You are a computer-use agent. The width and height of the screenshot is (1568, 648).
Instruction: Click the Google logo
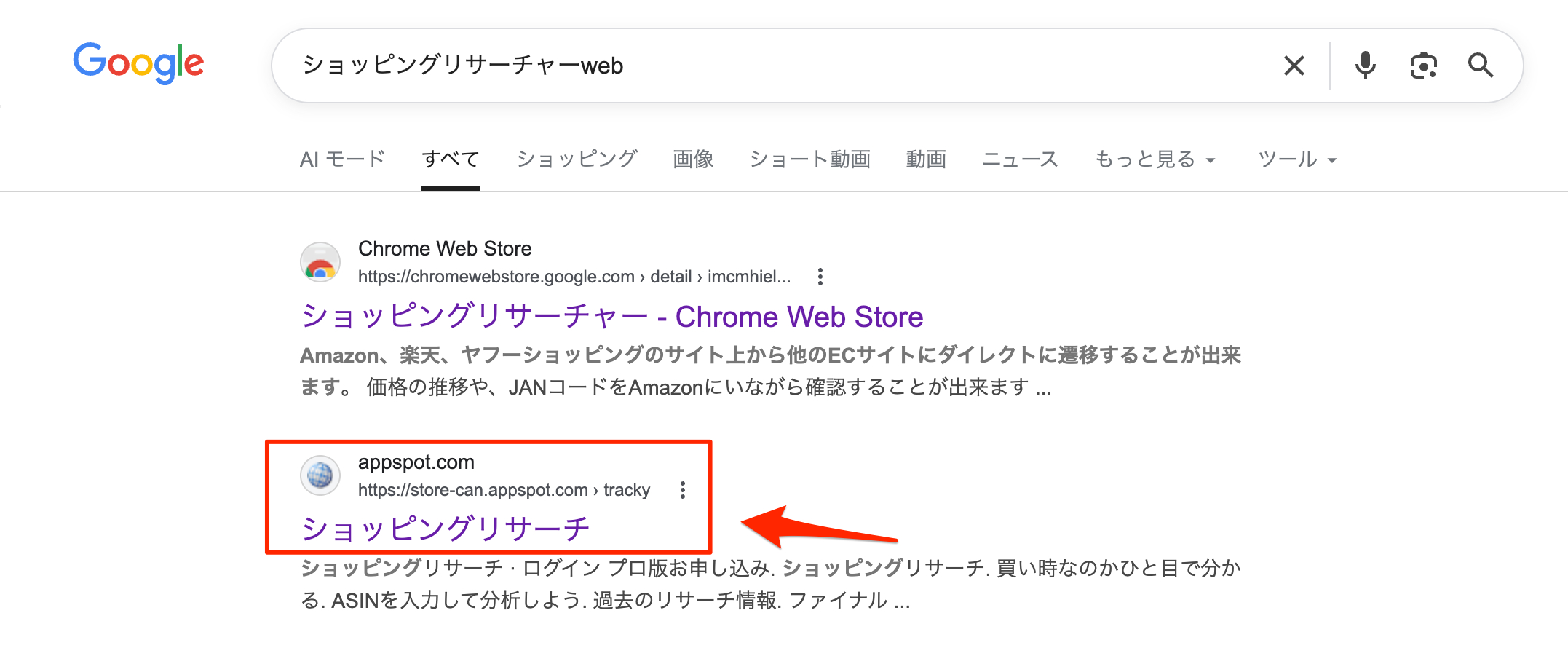138,63
